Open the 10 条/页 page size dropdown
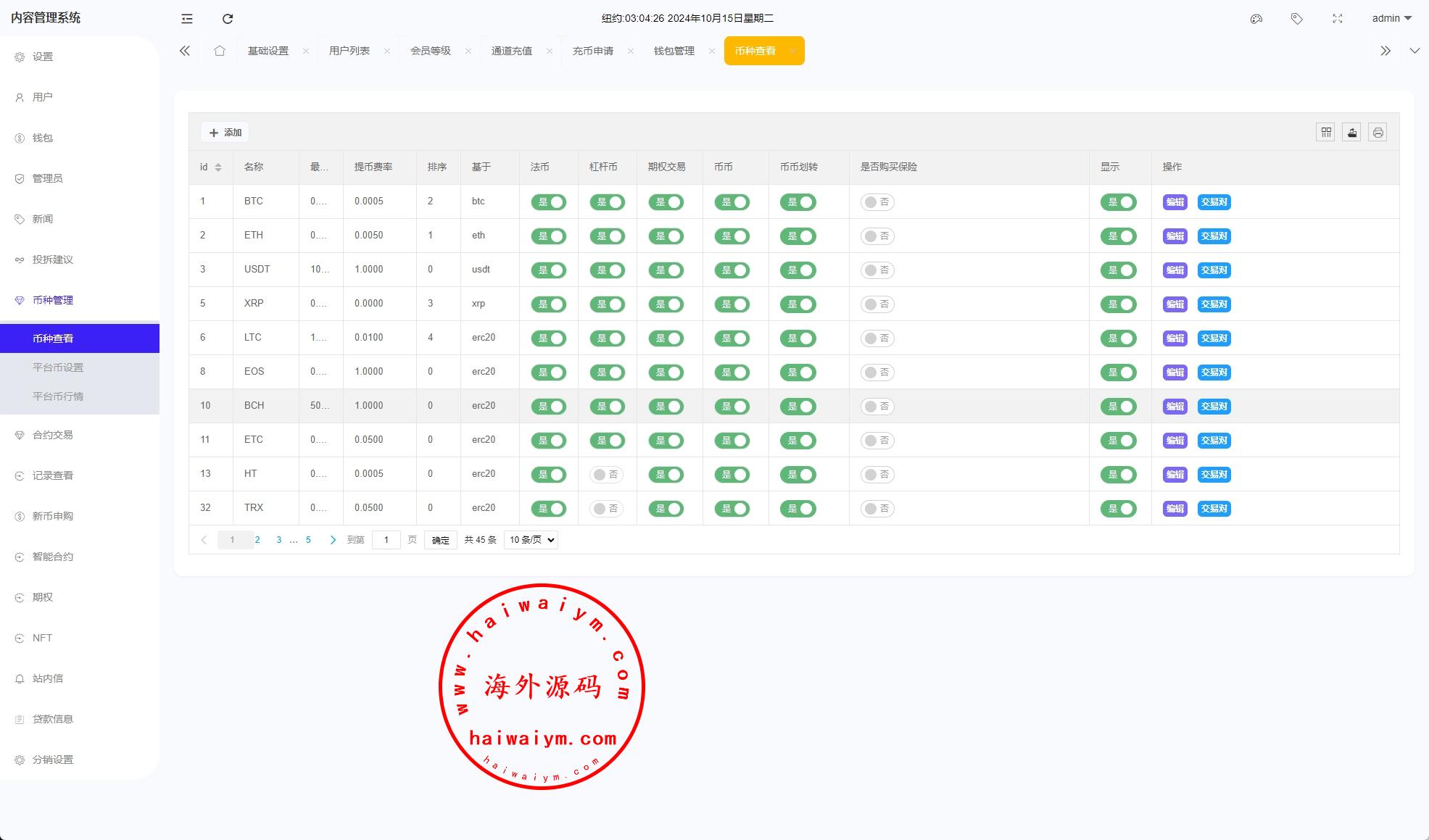The height and width of the screenshot is (840, 1429). (x=531, y=540)
